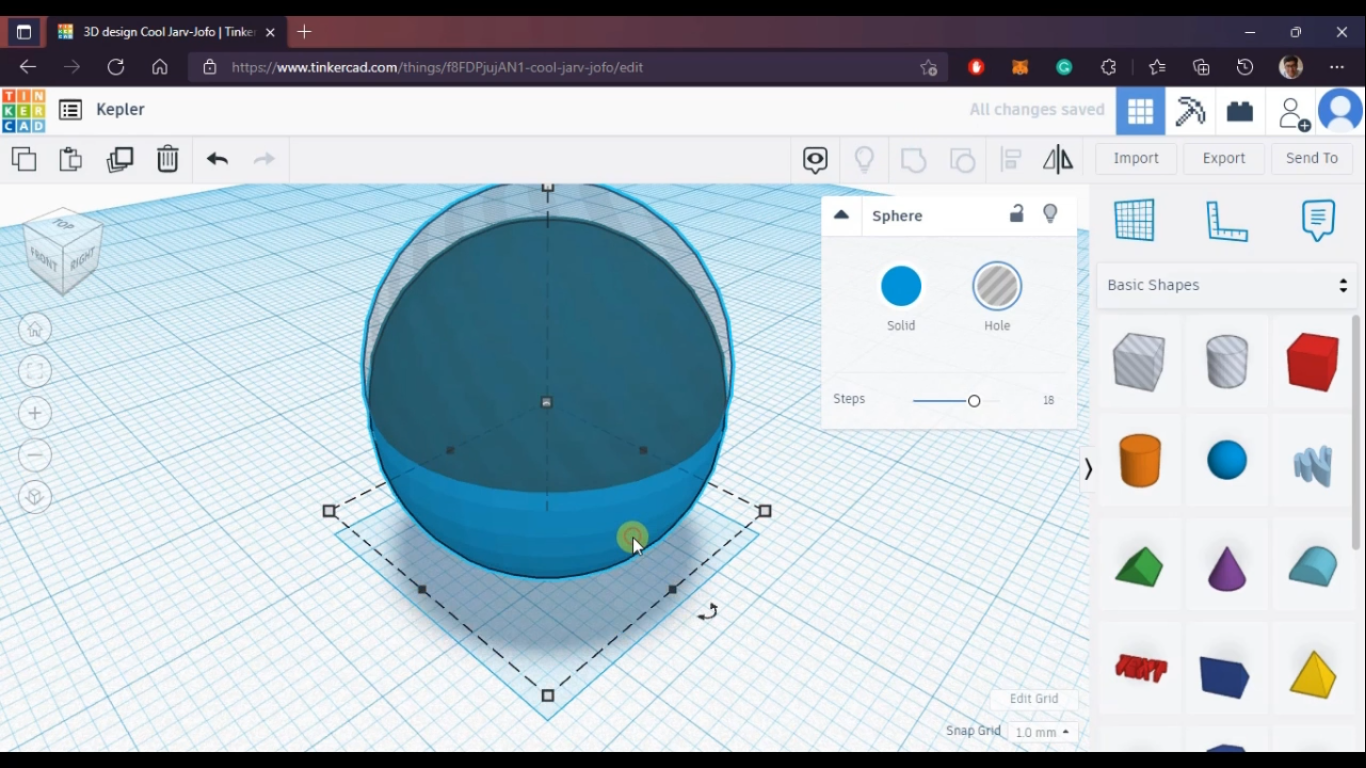This screenshot has height=768, width=1366.
Task: Open the design list icon beside Kepler
Action: point(70,110)
